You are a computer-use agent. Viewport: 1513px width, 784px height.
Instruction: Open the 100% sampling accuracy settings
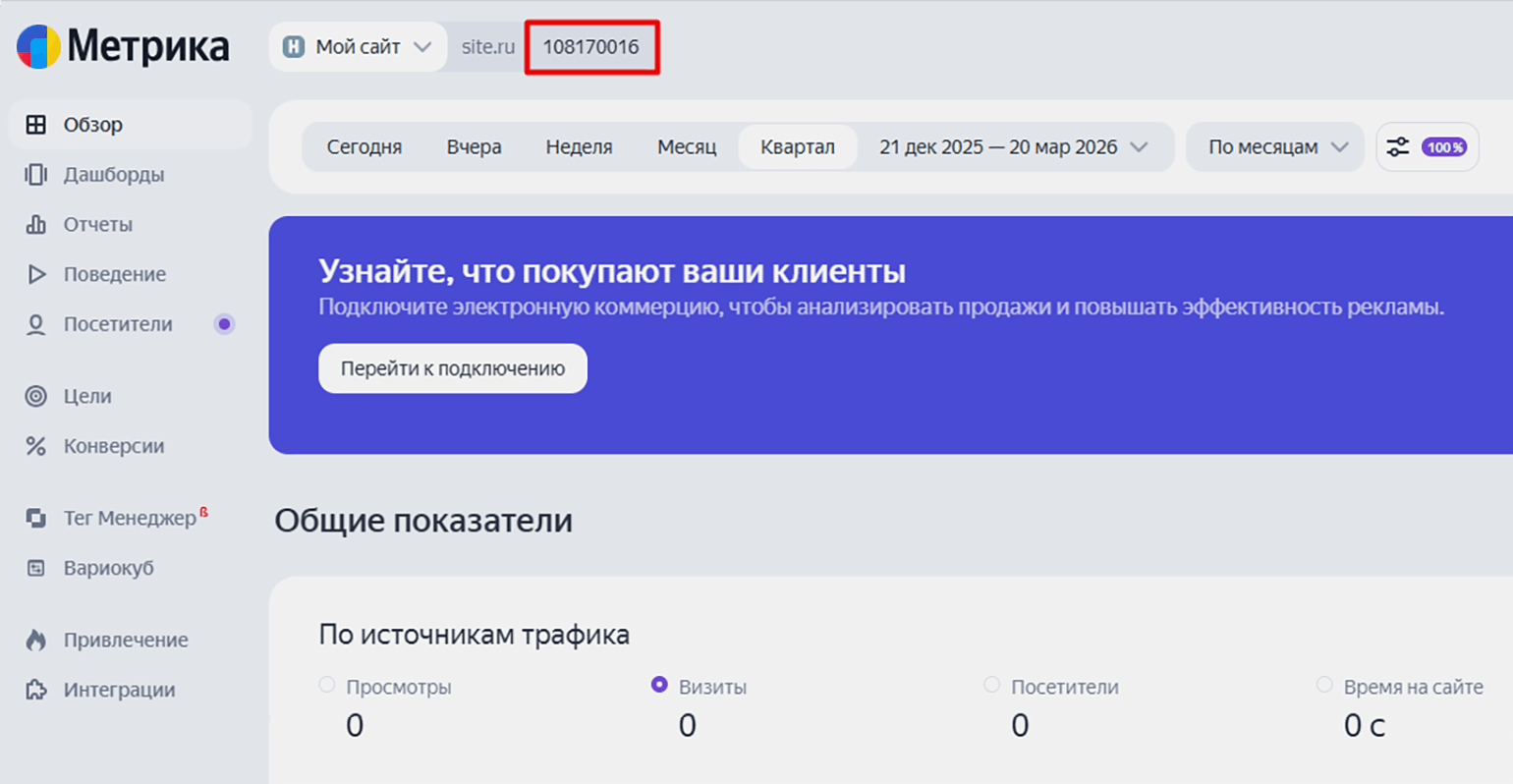coord(1427,147)
